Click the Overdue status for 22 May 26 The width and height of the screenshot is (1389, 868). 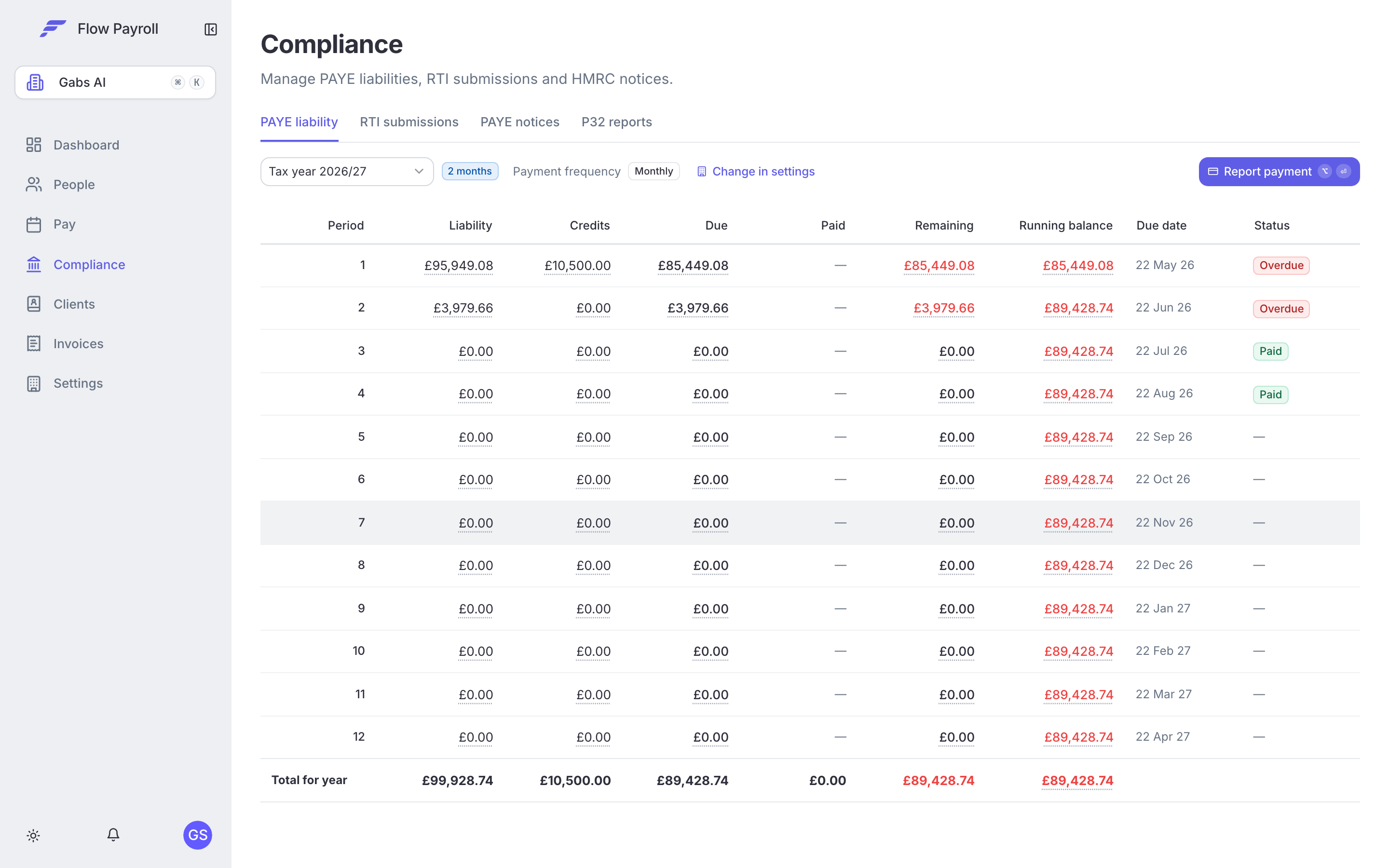pyautogui.click(x=1281, y=265)
